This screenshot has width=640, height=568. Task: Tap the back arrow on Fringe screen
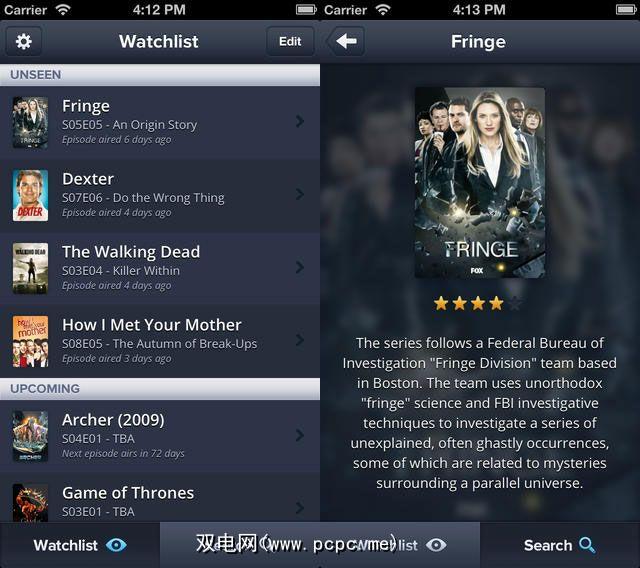tap(346, 41)
